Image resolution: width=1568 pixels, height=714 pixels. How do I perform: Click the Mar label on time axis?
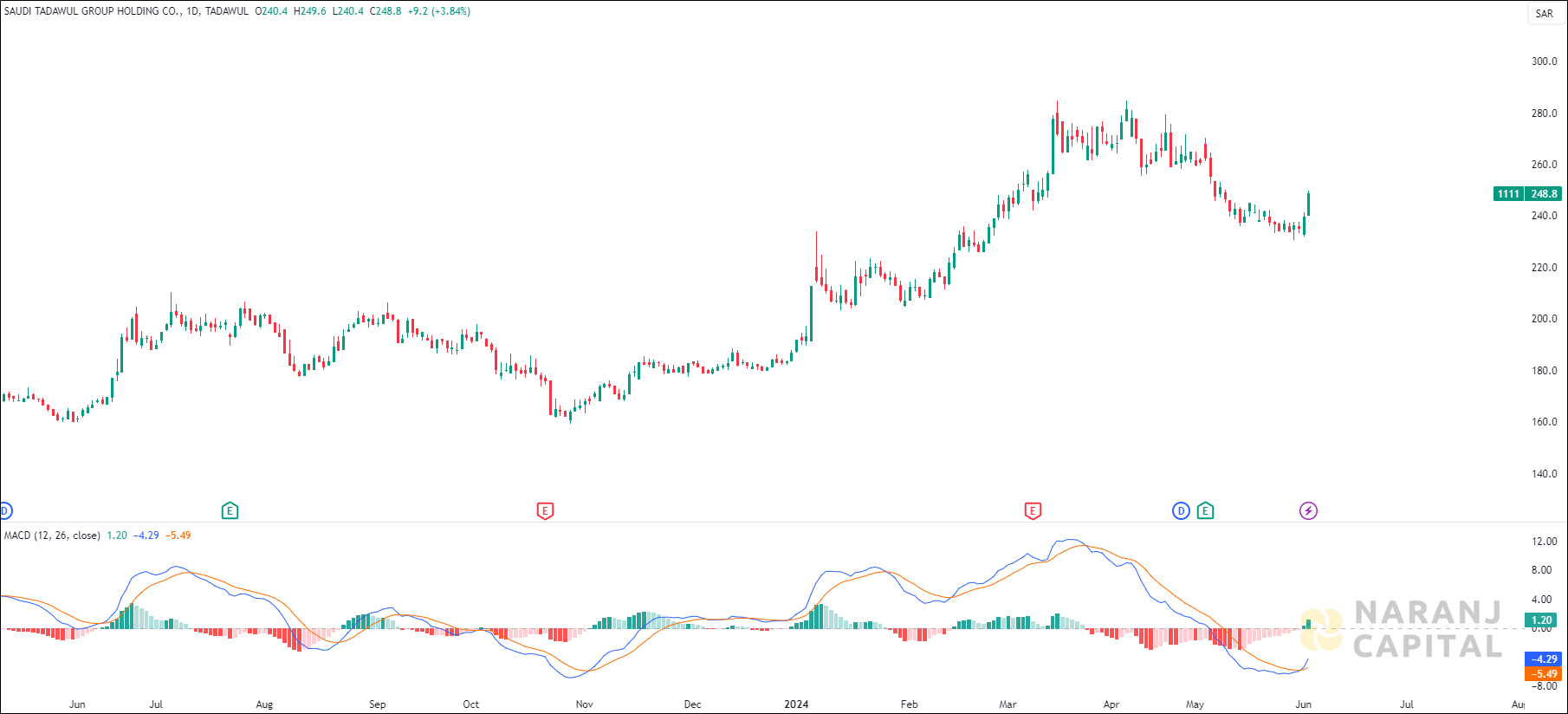point(1008,704)
